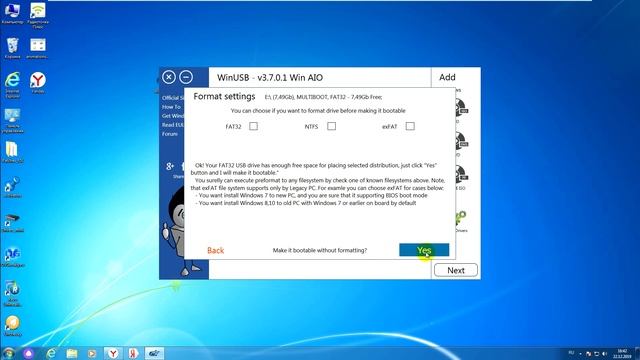Launch Internet Explorer from desktop shortcut

(x=13, y=85)
